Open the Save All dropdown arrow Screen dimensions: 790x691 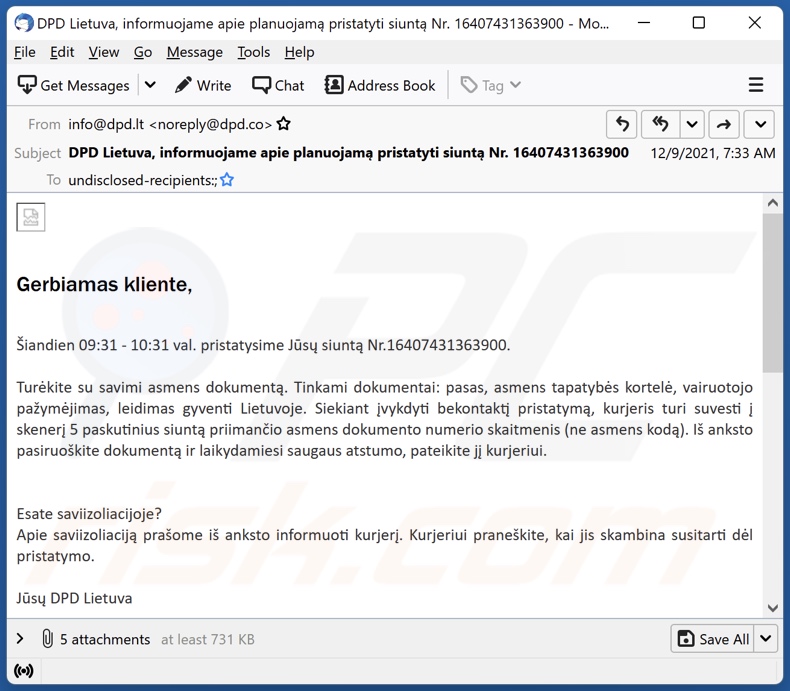click(766, 639)
